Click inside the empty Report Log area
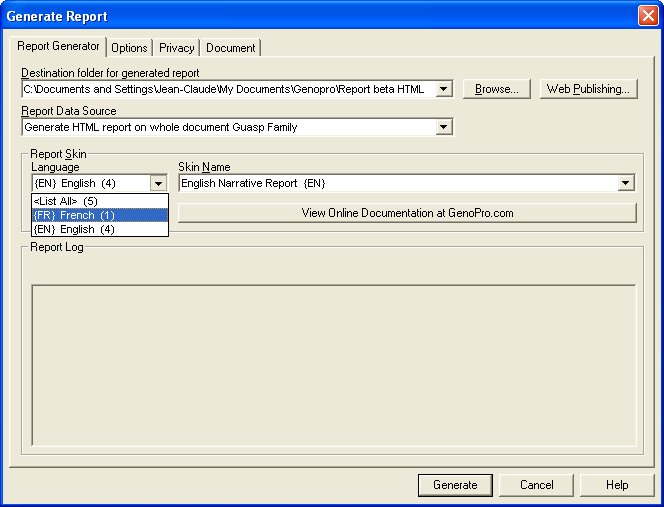Viewport: 664px width, 507px height. tap(333, 365)
